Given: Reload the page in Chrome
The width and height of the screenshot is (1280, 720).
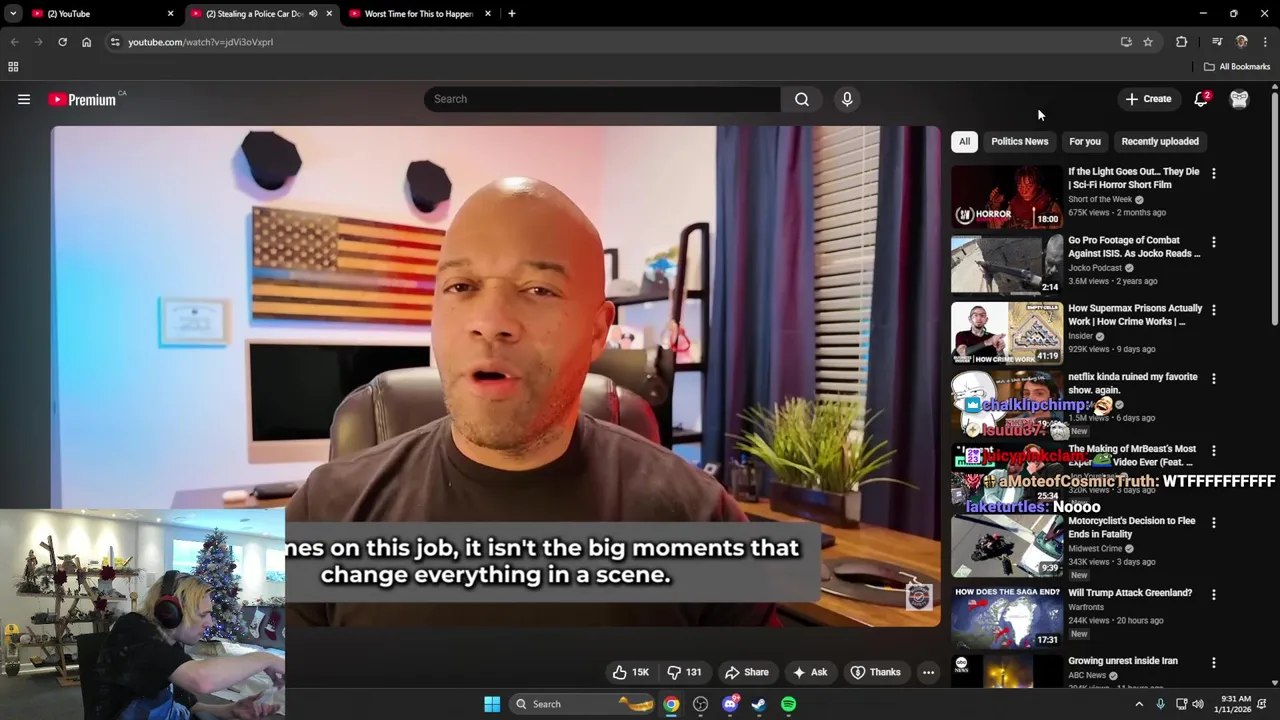Looking at the screenshot, I should [62, 42].
